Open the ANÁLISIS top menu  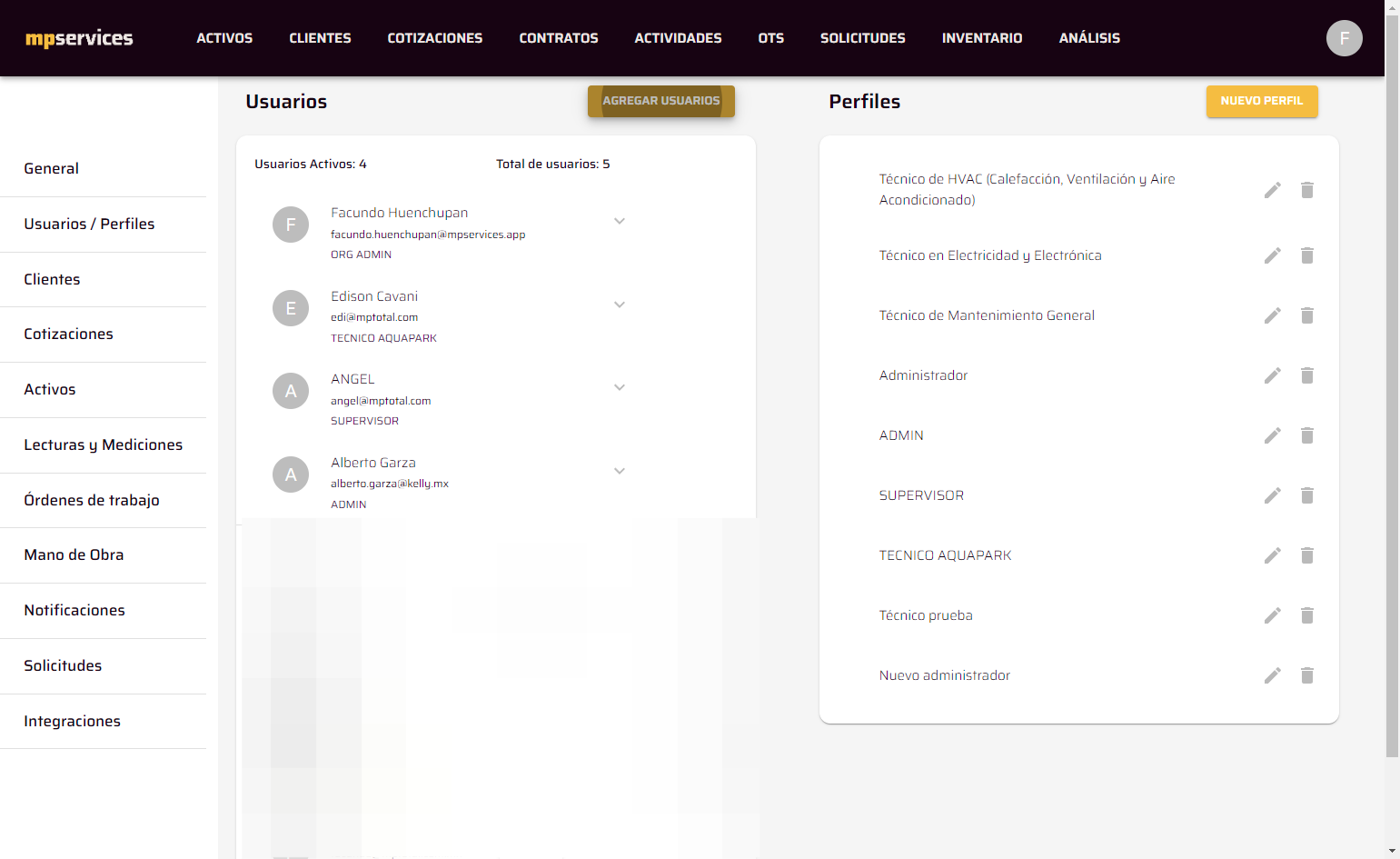[x=1089, y=38]
